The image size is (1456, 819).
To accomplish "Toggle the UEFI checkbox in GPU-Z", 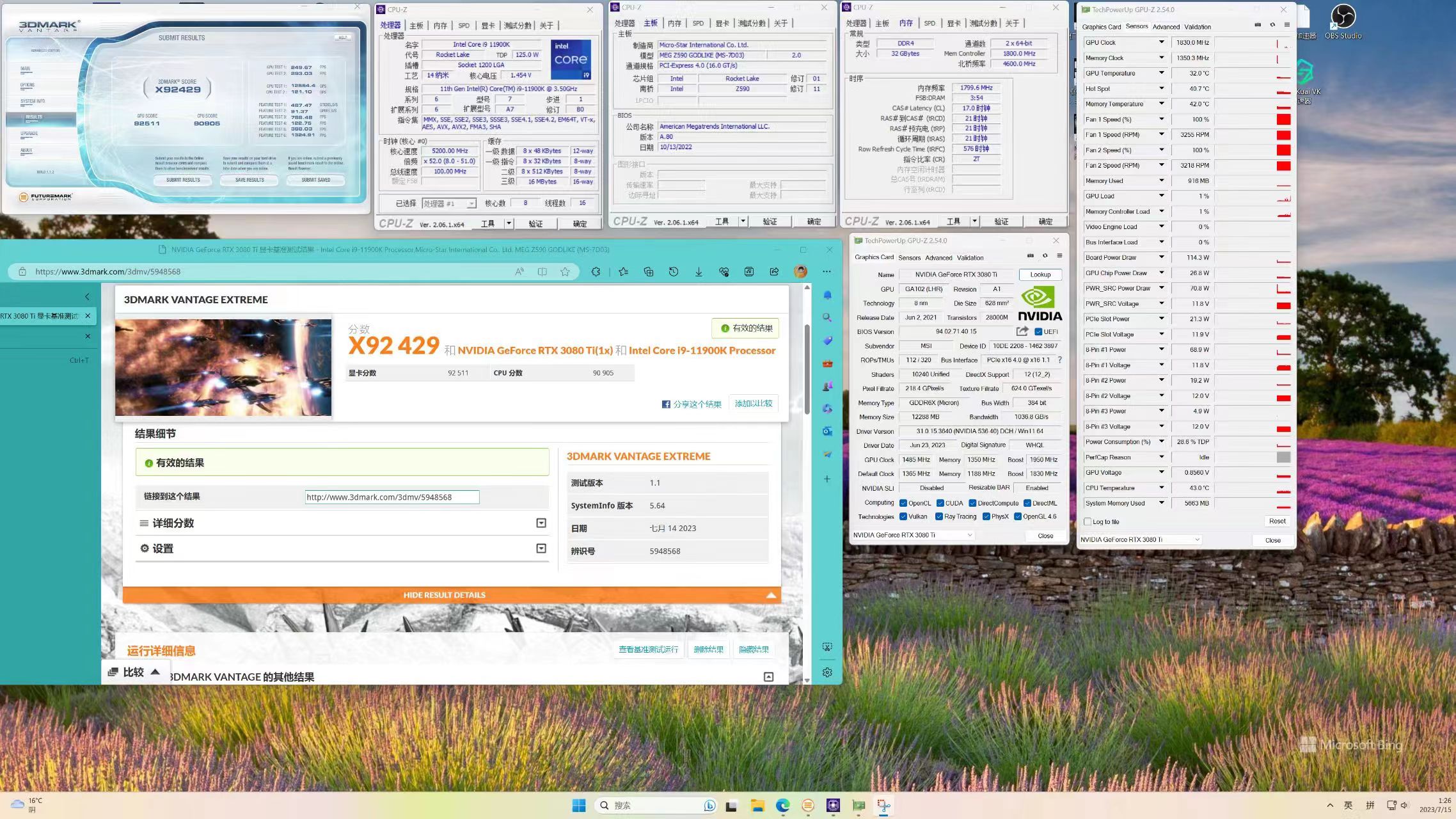I will click(1038, 331).
